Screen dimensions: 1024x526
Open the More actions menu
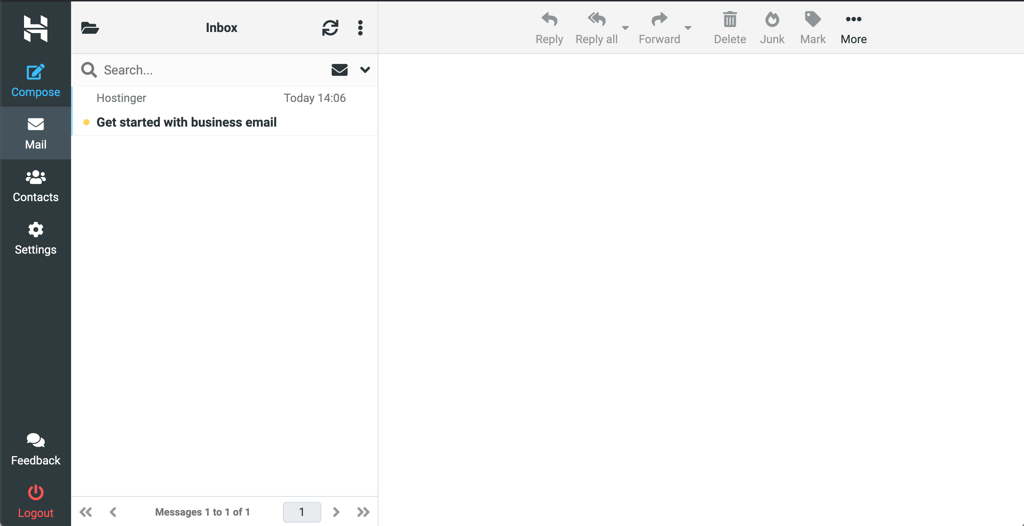[854, 29]
